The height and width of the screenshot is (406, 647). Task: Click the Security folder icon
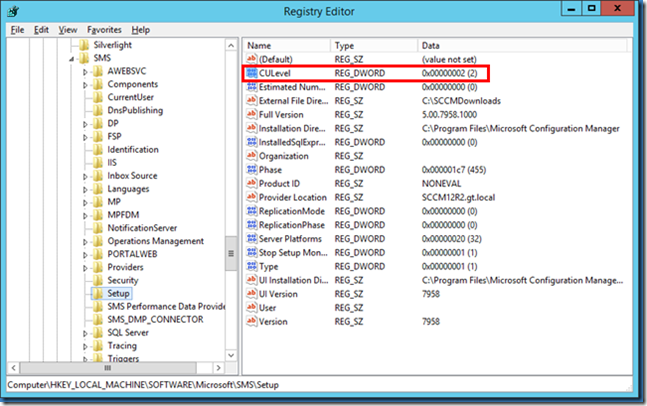tap(98, 280)
